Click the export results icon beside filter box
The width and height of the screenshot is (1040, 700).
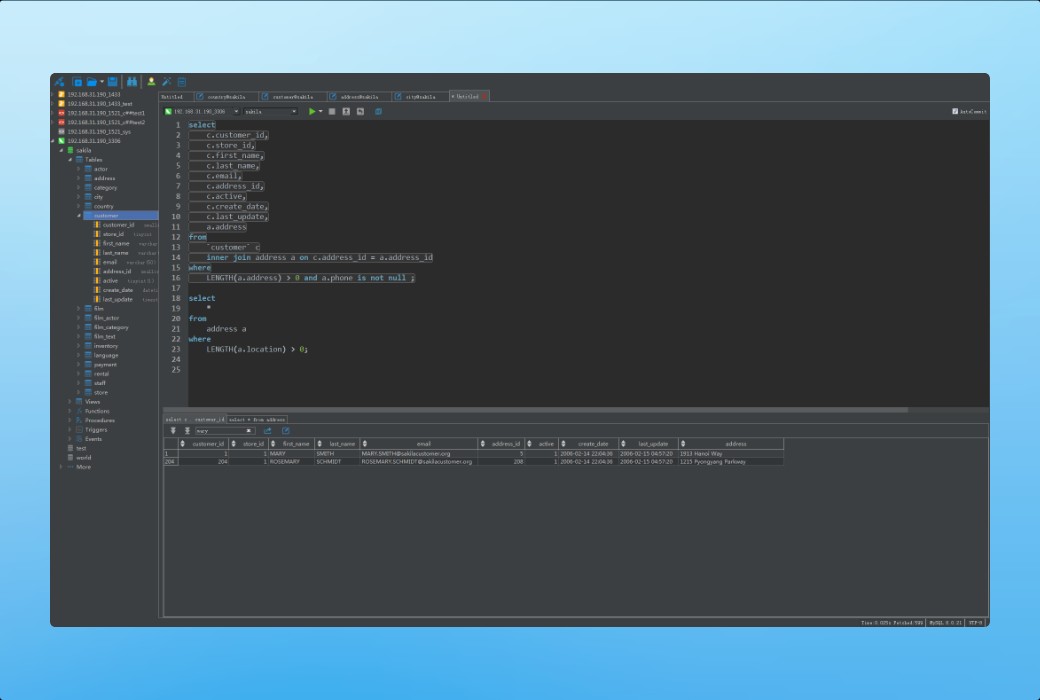(x=268, y=431)
